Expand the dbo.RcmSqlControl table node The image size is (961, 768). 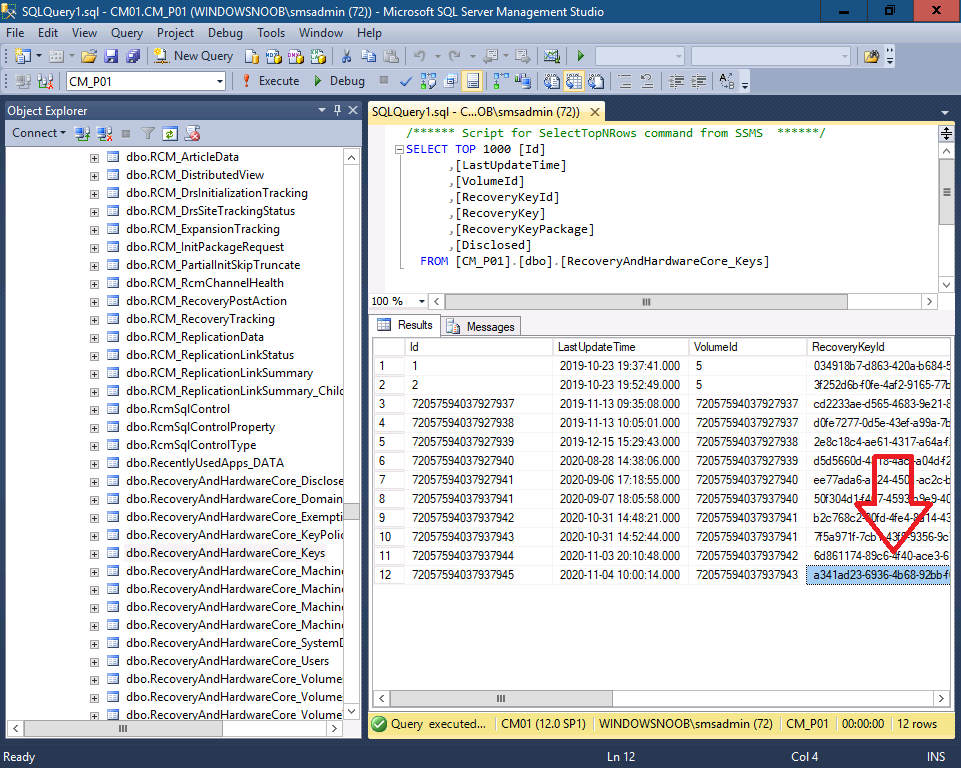pyautogui.click(x=94, y=410)
